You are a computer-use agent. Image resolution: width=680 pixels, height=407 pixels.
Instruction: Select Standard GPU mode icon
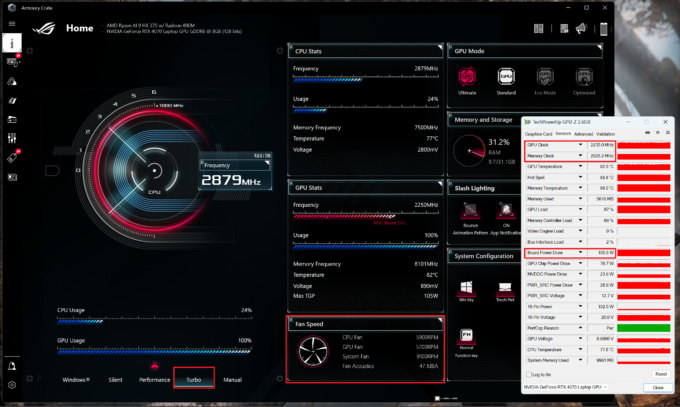click(x=507, y=77)
